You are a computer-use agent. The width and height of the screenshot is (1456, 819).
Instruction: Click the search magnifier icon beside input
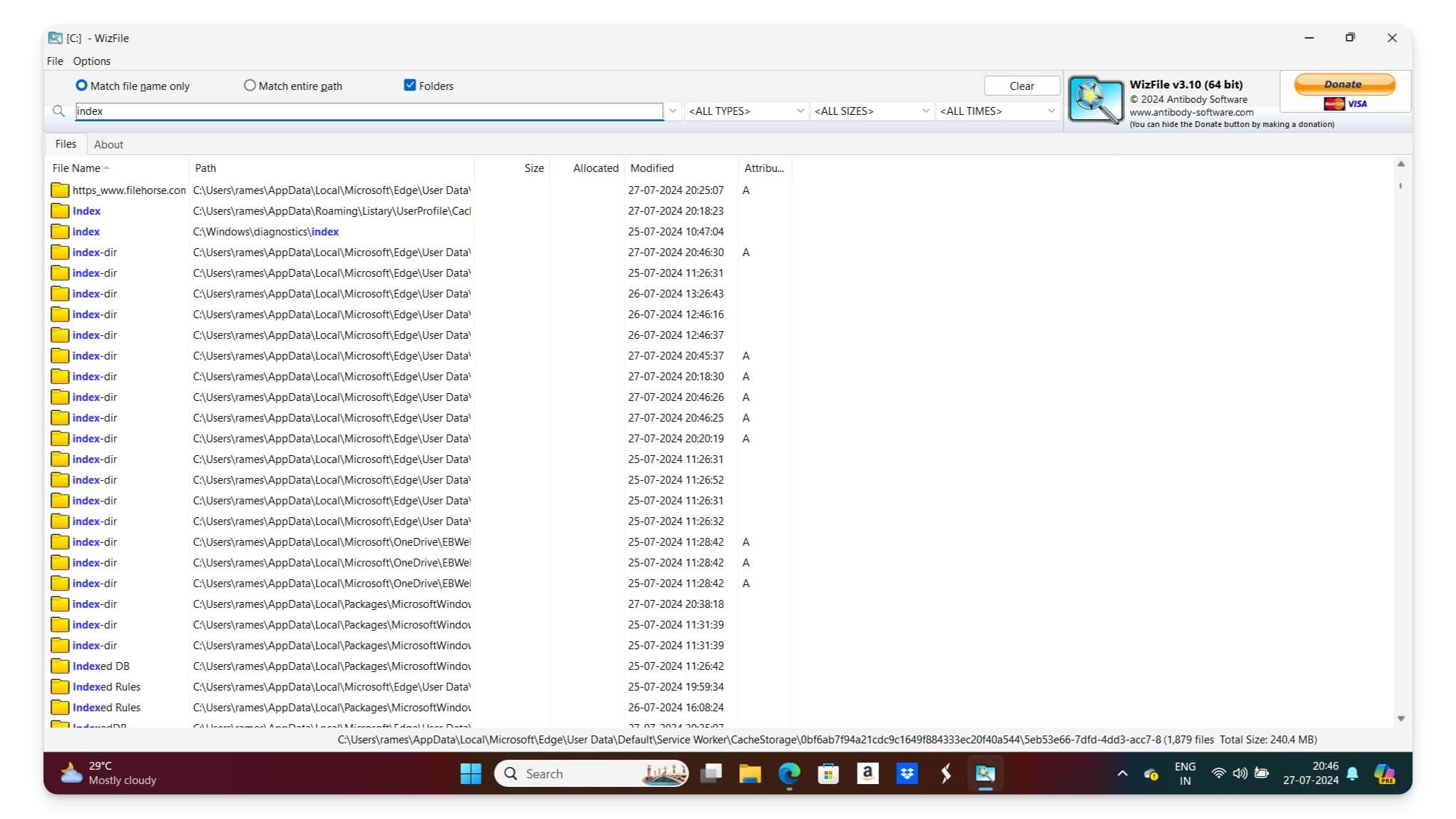59,111
